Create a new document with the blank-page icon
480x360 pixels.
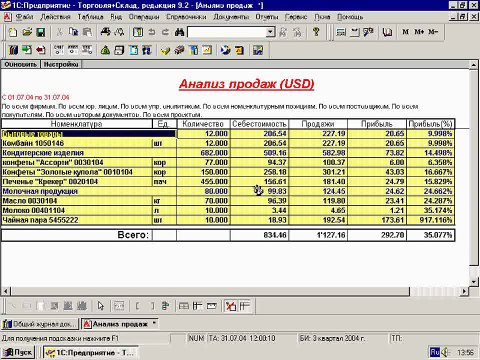[13, 32]
